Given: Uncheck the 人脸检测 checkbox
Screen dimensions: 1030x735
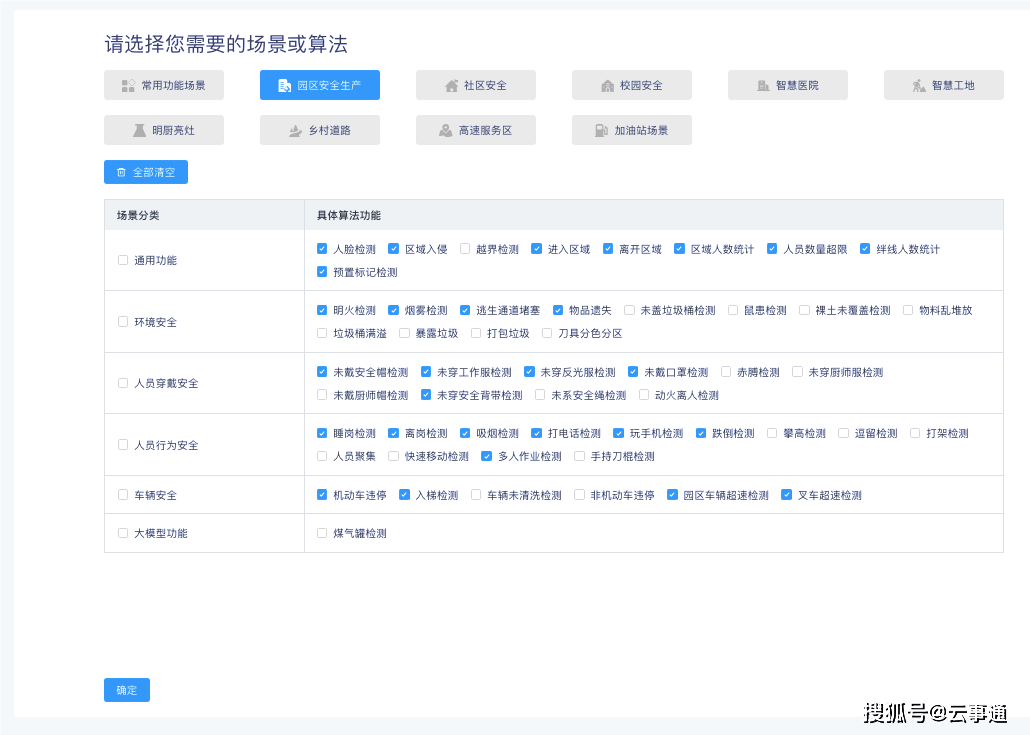Looking at the screenshot, I should (x=322, y=249).
